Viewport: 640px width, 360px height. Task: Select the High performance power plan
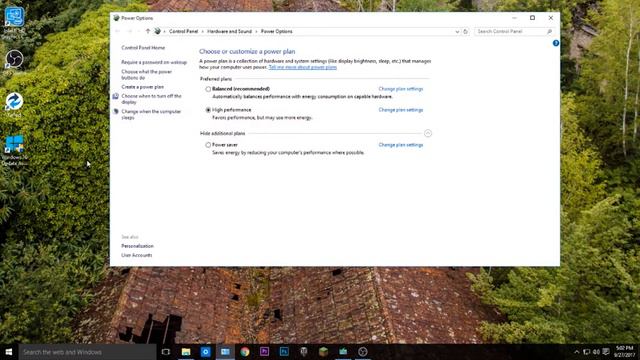(x=208, y=110)
